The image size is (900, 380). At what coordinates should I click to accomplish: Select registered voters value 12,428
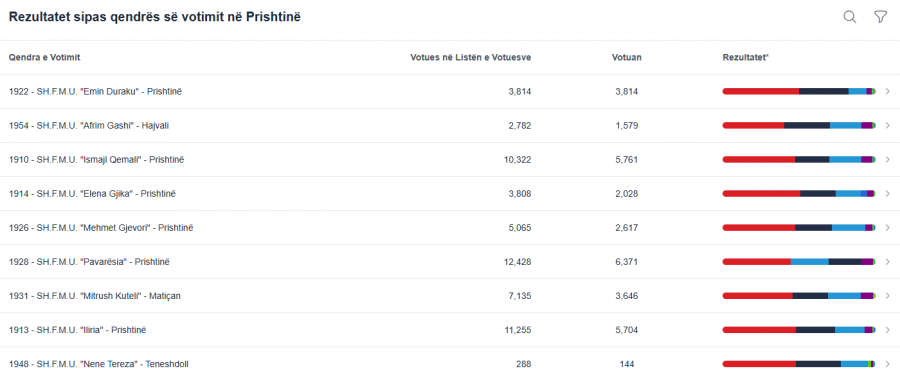pyautogui.click(x=518, y=262)
